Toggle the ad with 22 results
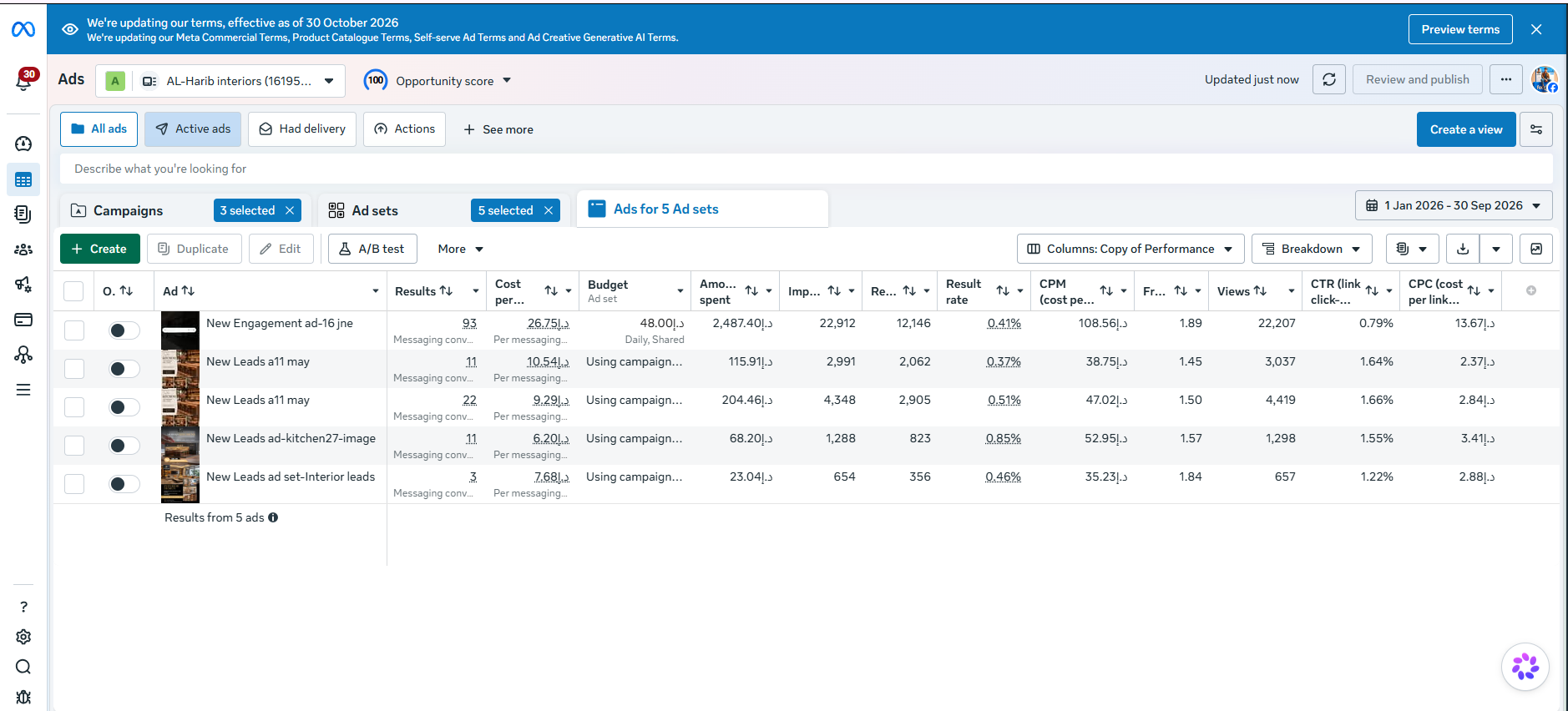1568x711 pixels. [x=124, y=407]
